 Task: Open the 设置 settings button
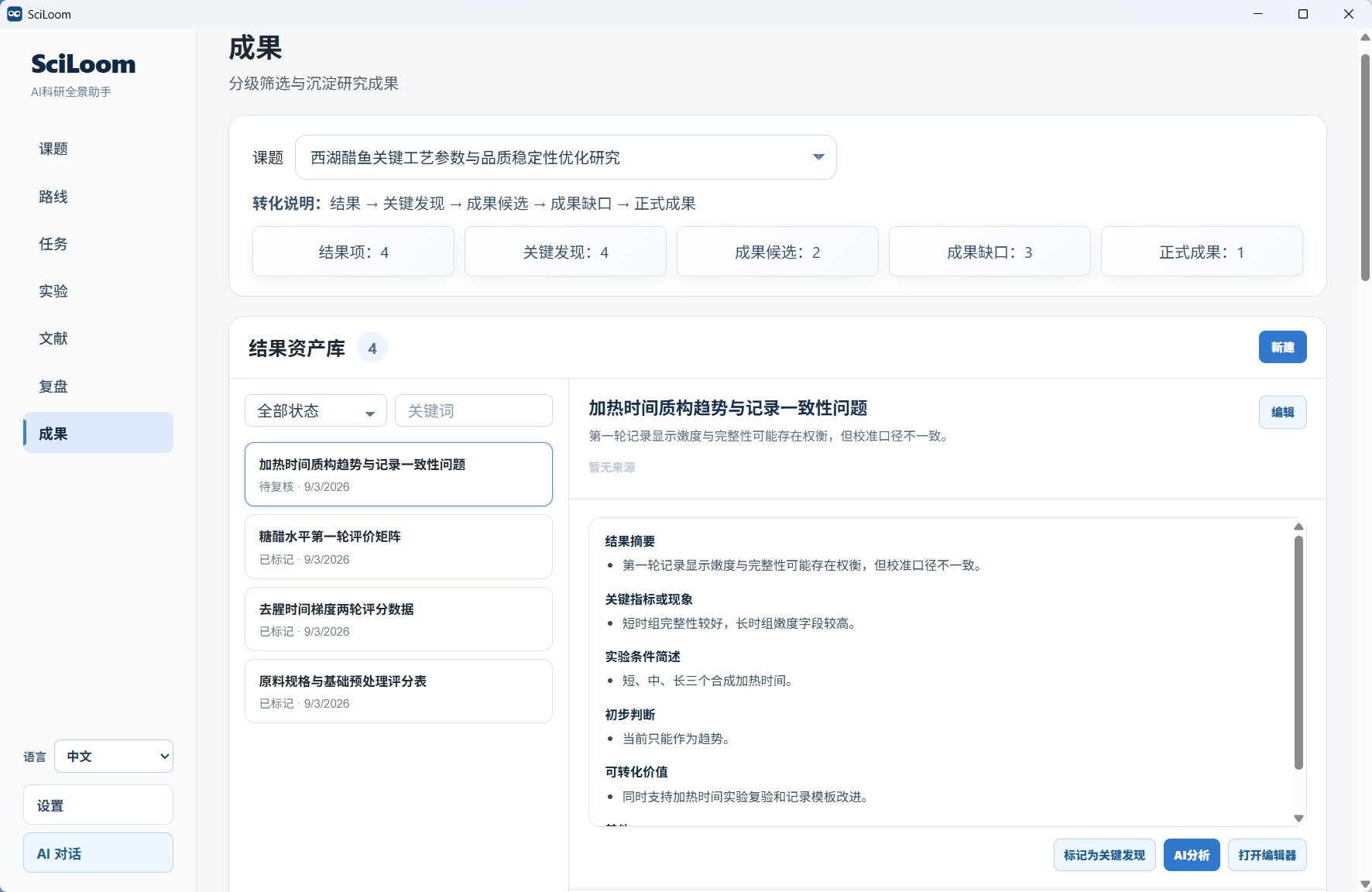pos(98,805)
